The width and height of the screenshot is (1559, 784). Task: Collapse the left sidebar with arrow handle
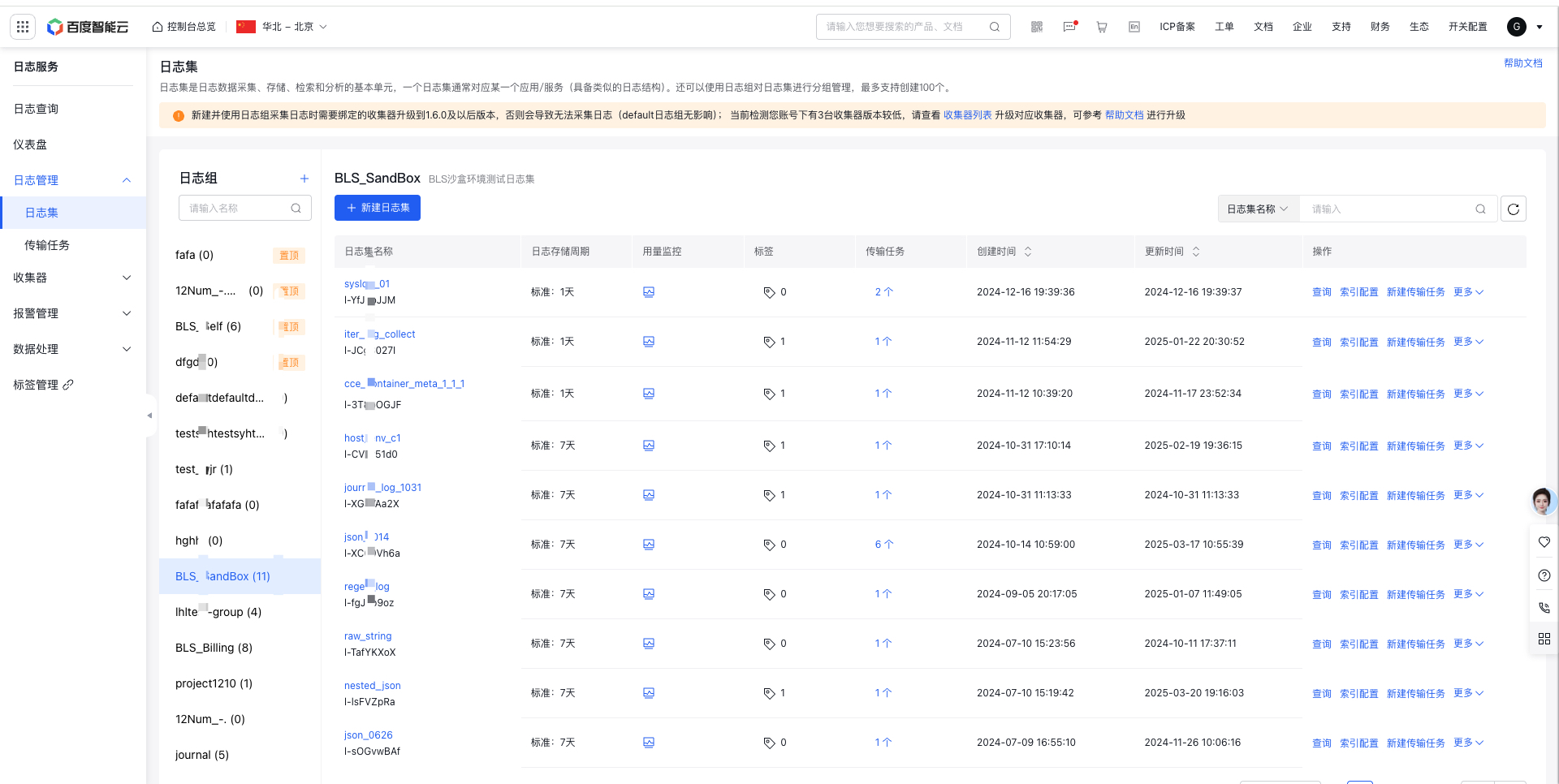point(150,416)
